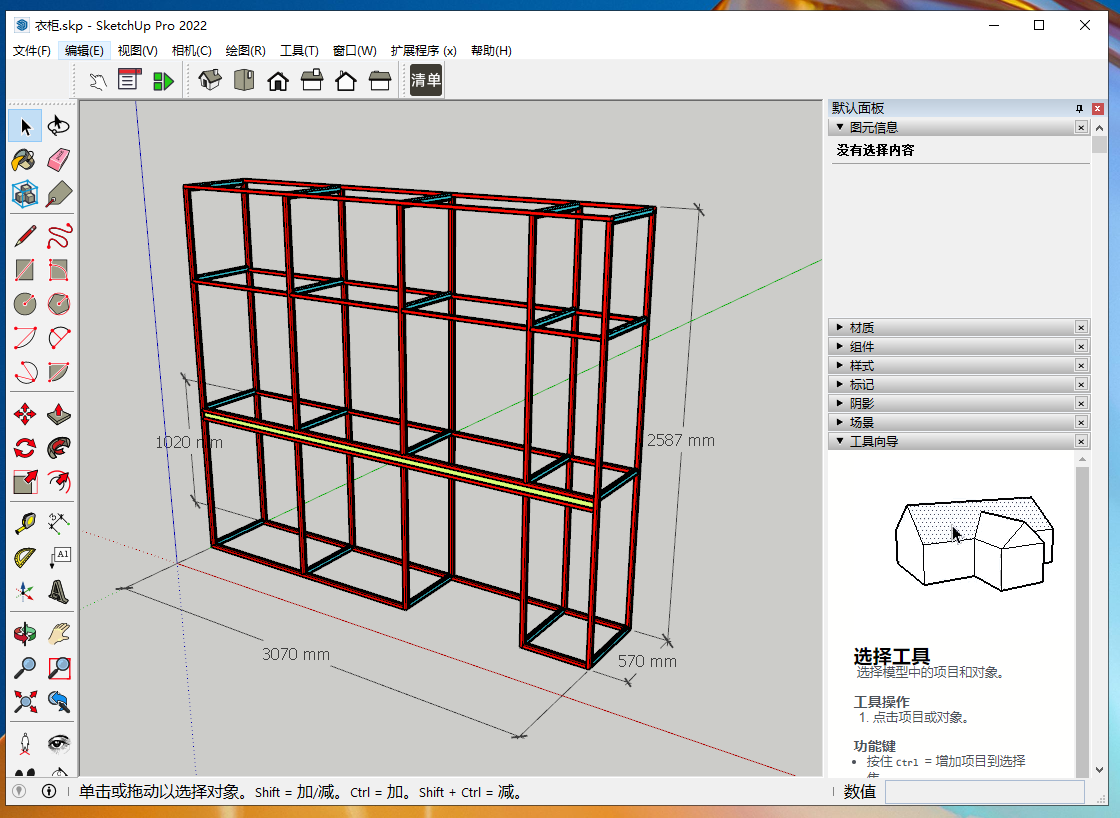1120x818 pixels.
Task: Activate the Protractor tool
Action: tap(25, 557)
